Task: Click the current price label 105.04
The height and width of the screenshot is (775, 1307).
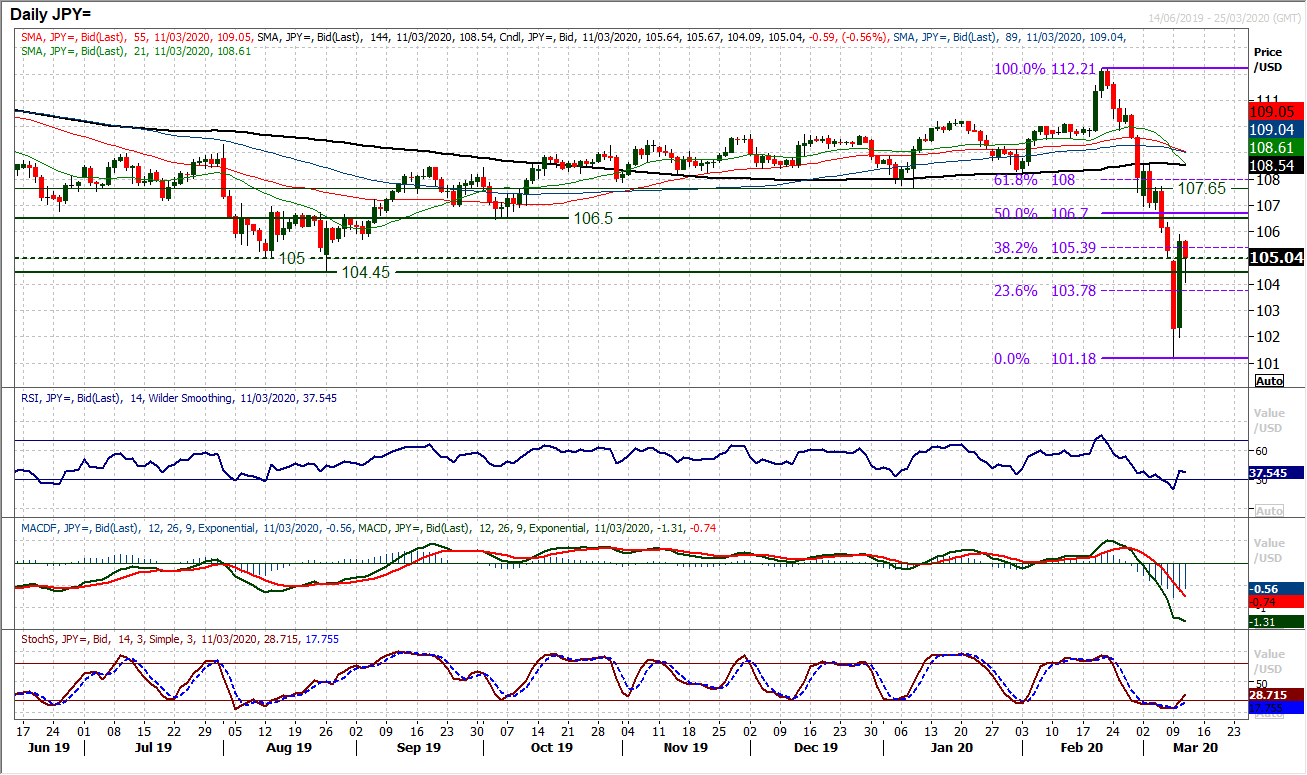Action: point(1277,257)
